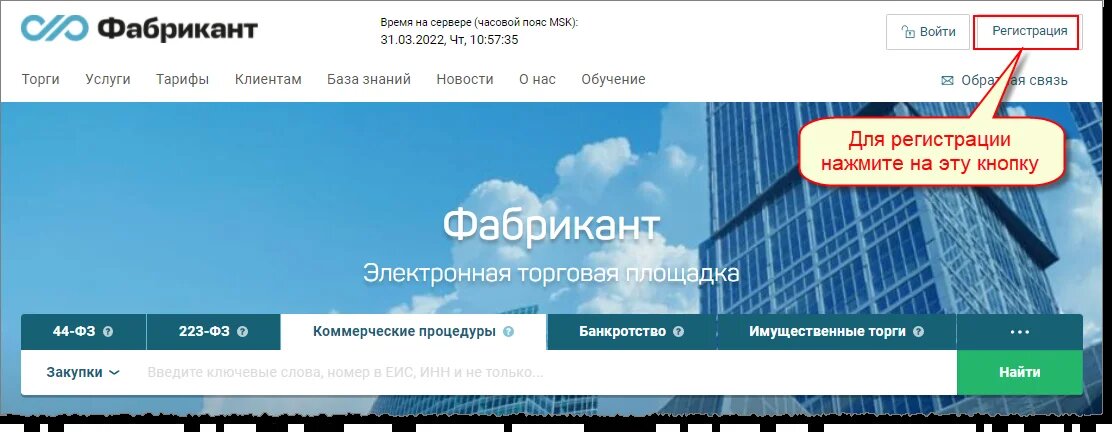Select the Коммерческие процедуры tab

point(414,332)
